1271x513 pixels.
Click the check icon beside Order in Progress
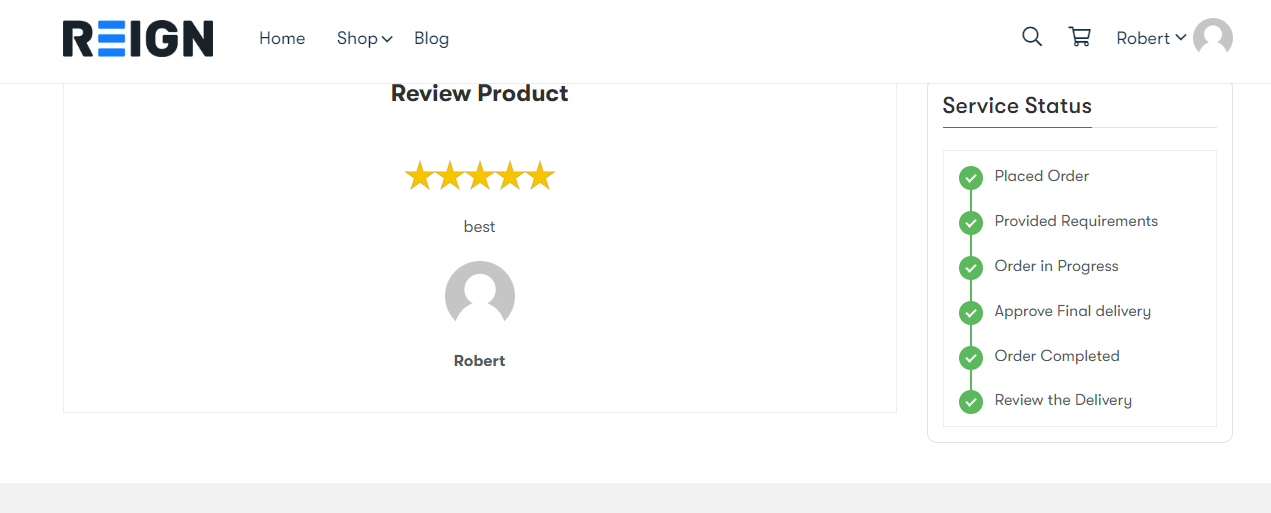(x=971, y=268)
